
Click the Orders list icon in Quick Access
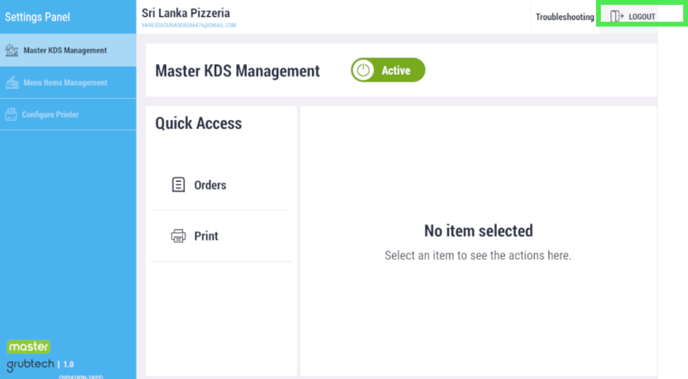178,185
